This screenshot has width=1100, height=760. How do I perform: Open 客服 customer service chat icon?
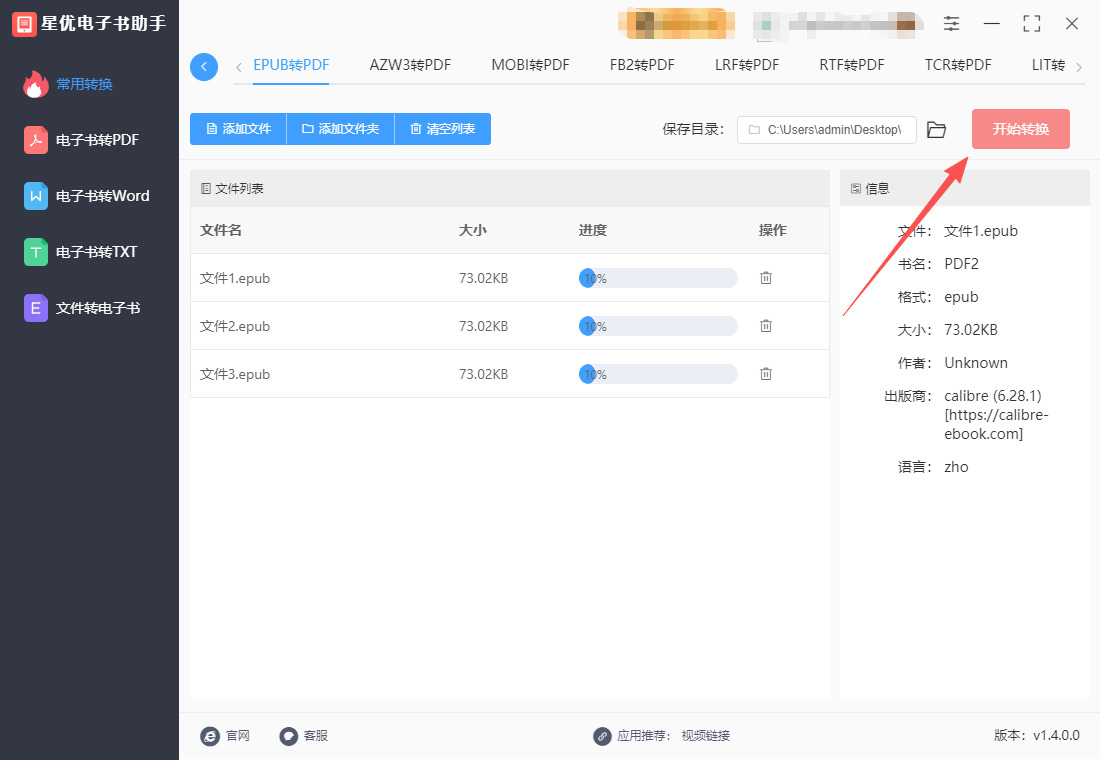tap(289, 736)
